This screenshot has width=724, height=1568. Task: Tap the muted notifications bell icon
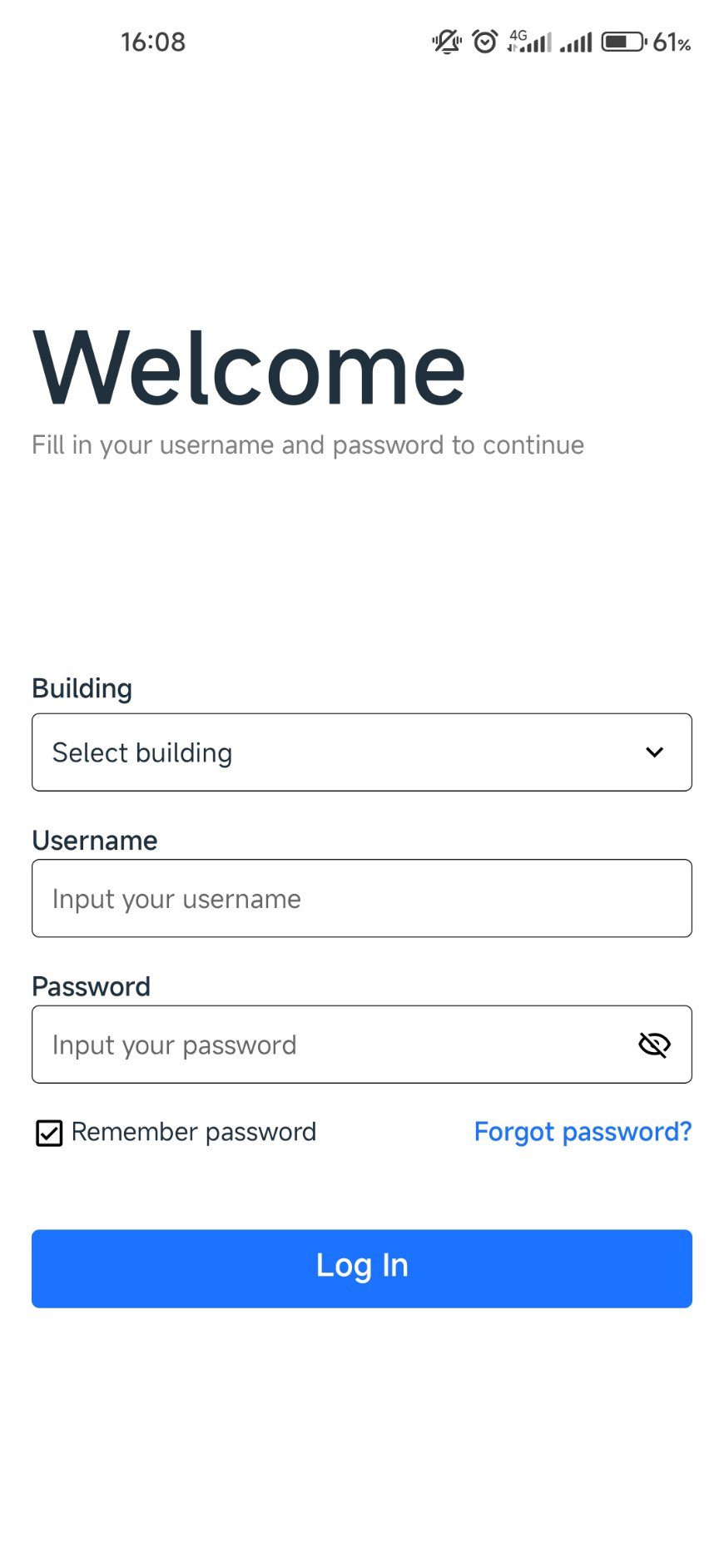pyautogui.click(x=447, y=42)
